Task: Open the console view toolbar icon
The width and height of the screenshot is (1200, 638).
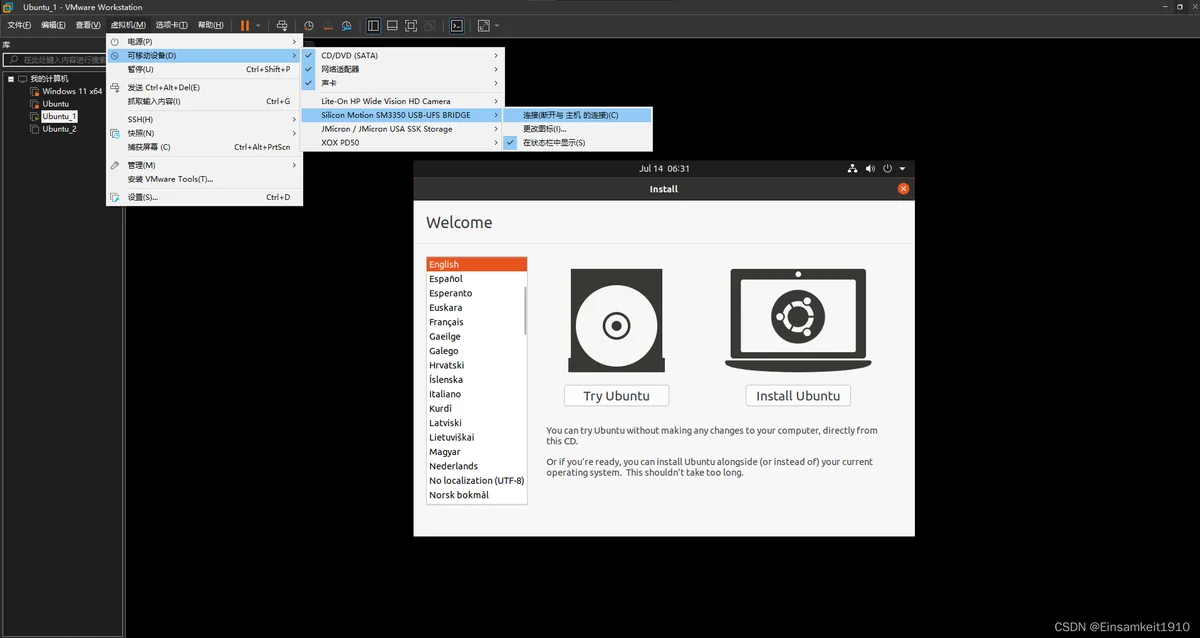Action: pos(457,25)
